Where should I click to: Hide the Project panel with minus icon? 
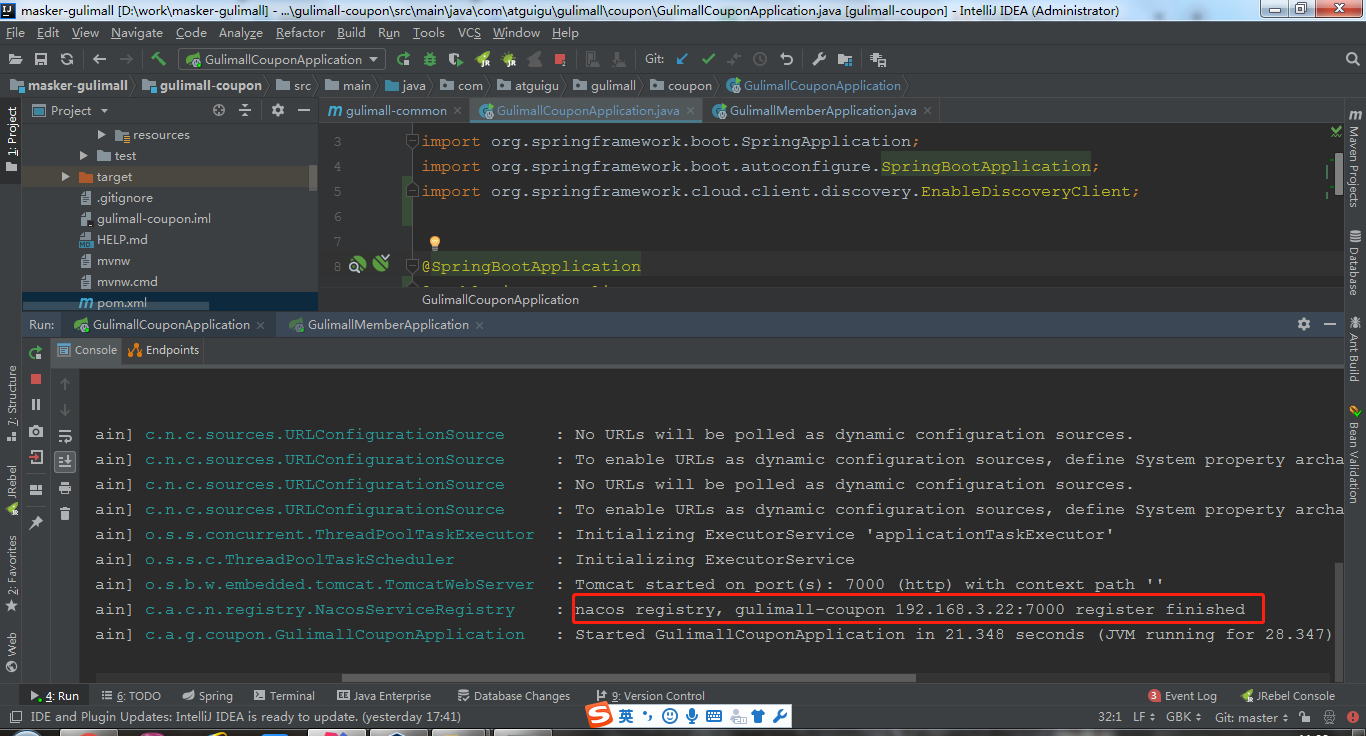[x=303, y=110]
